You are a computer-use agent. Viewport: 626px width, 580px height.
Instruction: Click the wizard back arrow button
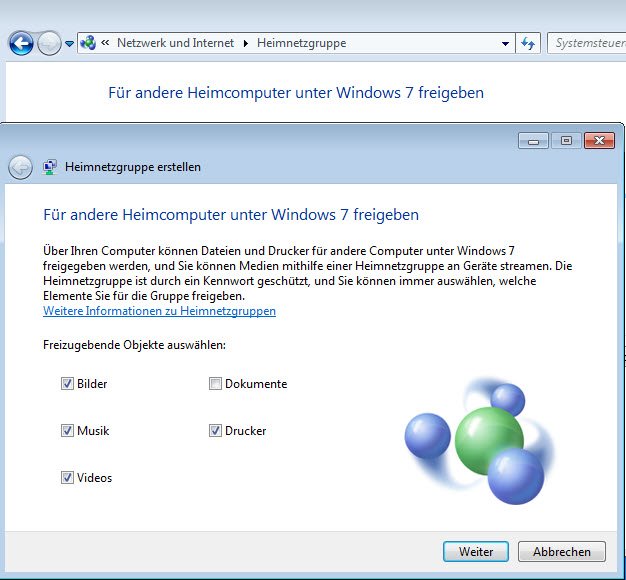pos(20,167)
